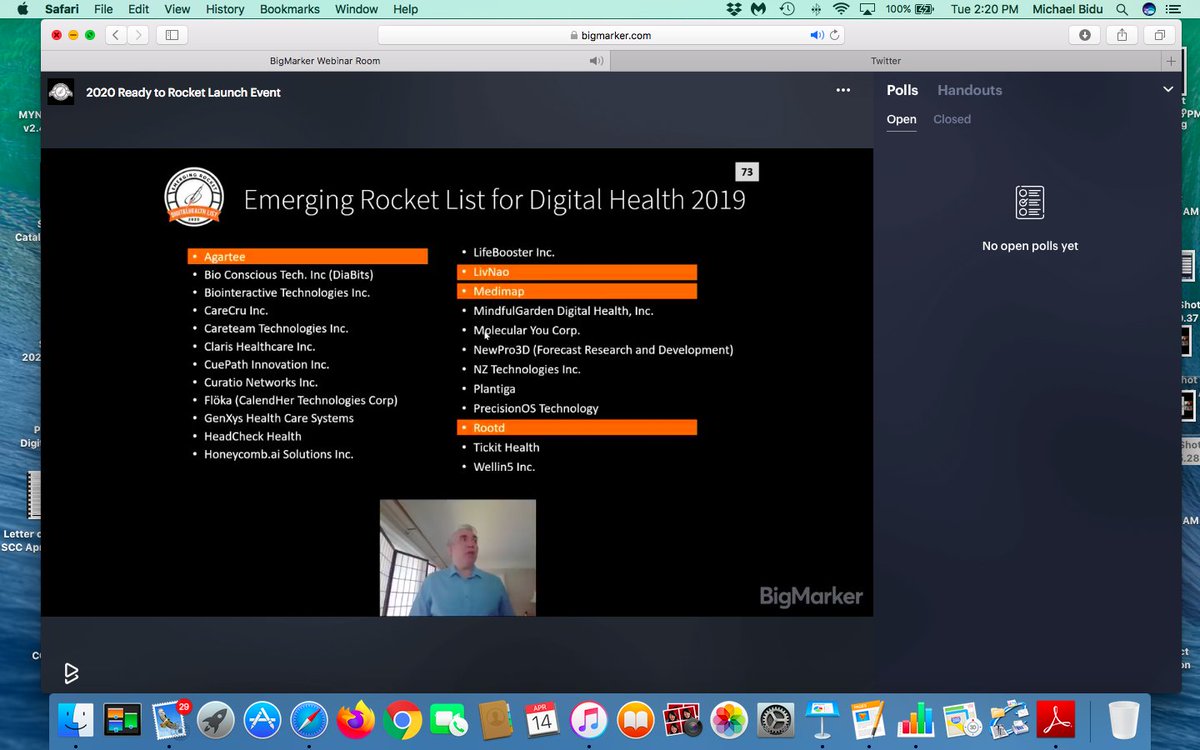Click the presenter webcam video thumbnail
Screen dimensions: 1200x750
coord(458,557)
